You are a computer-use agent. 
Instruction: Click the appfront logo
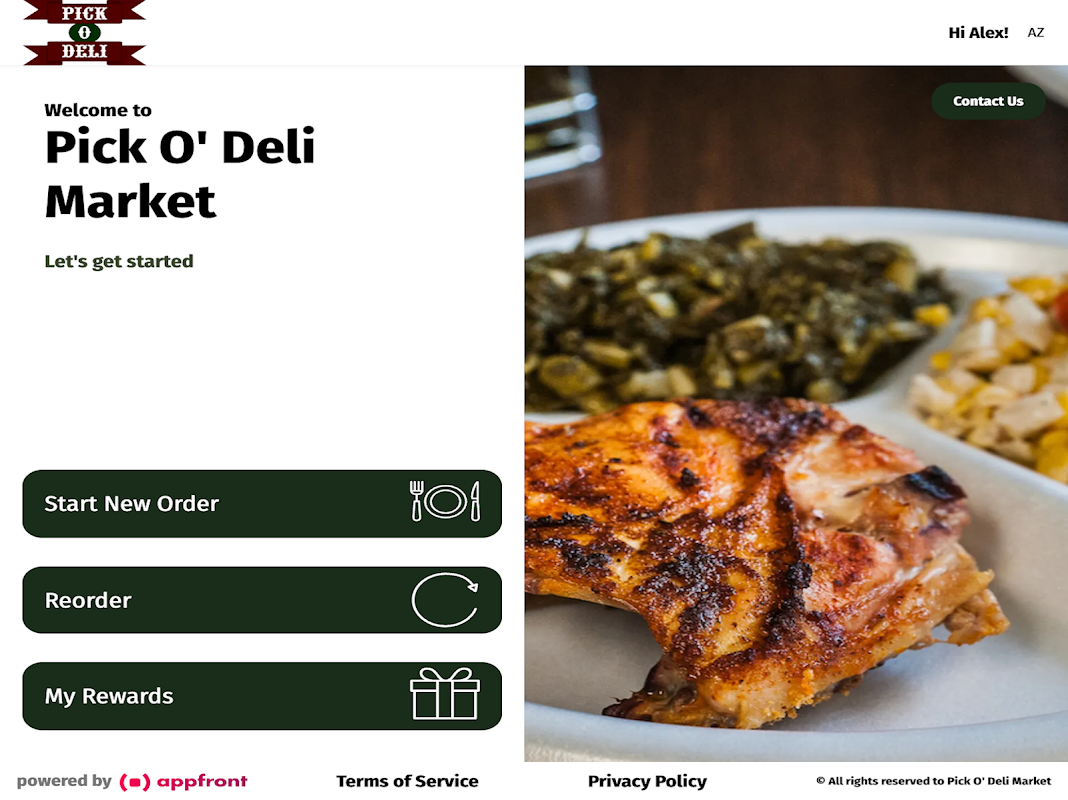coord(183,781)
